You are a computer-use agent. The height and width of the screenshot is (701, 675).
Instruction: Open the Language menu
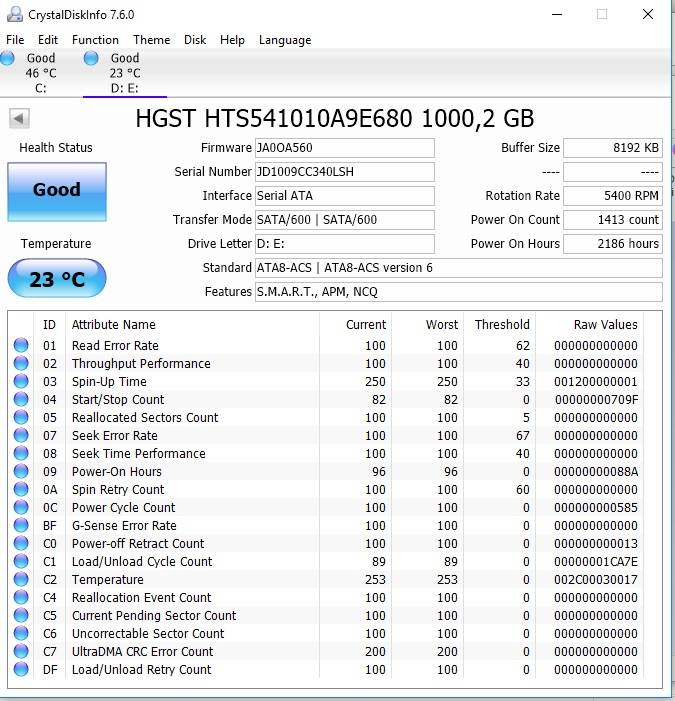click(x=284, y=40)
